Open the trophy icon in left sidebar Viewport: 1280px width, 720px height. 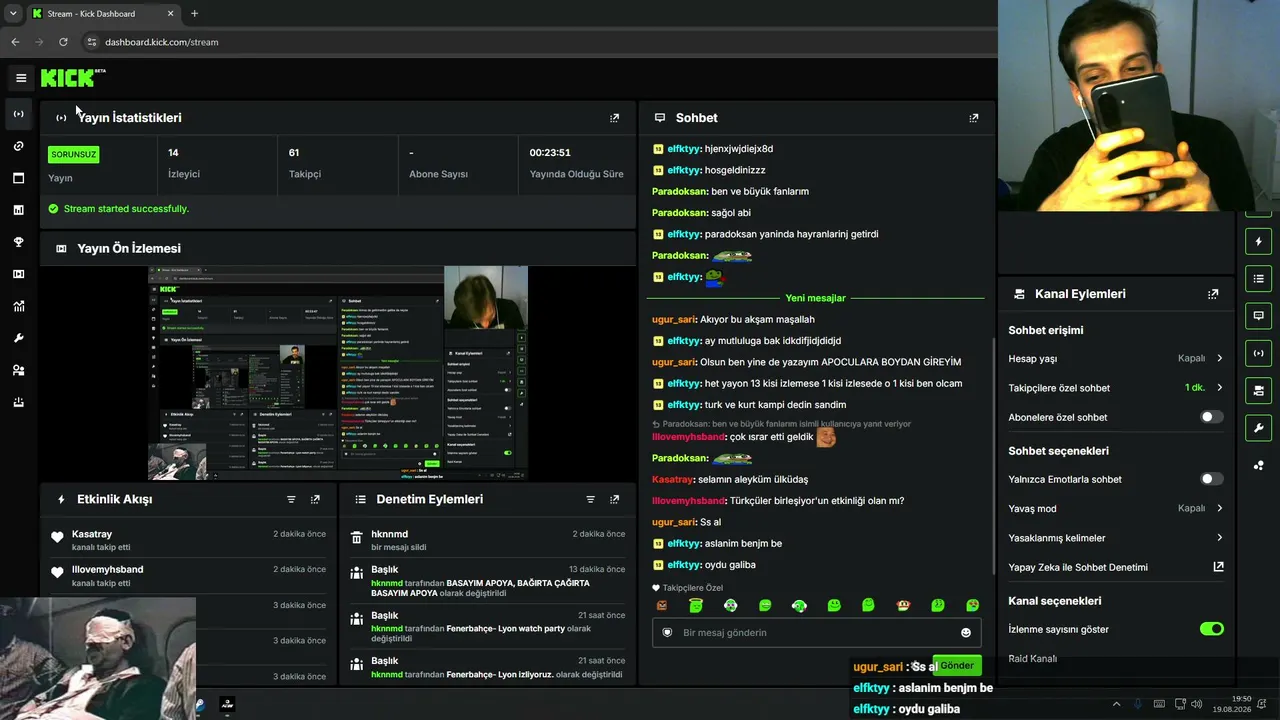(x=19, y=242)
